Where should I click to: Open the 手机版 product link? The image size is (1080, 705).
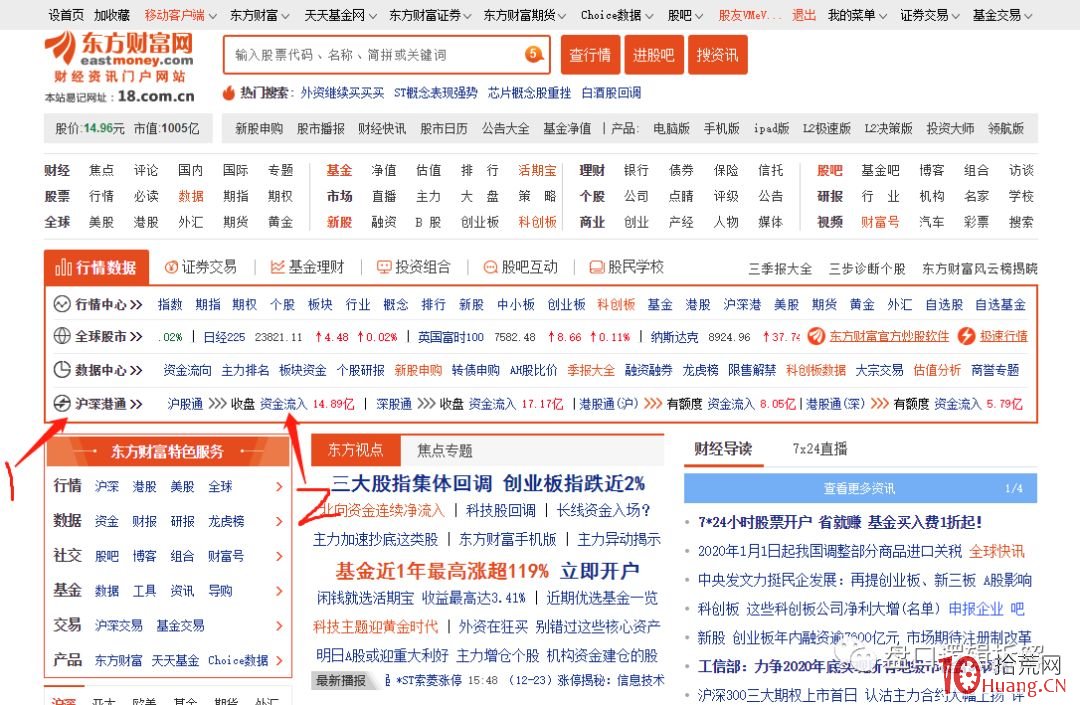721,129
